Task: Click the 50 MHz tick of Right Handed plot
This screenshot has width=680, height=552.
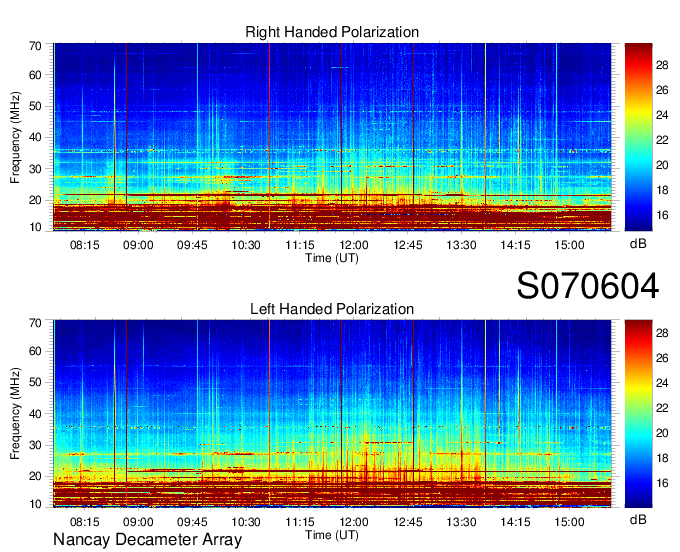Action: [35, 106]
